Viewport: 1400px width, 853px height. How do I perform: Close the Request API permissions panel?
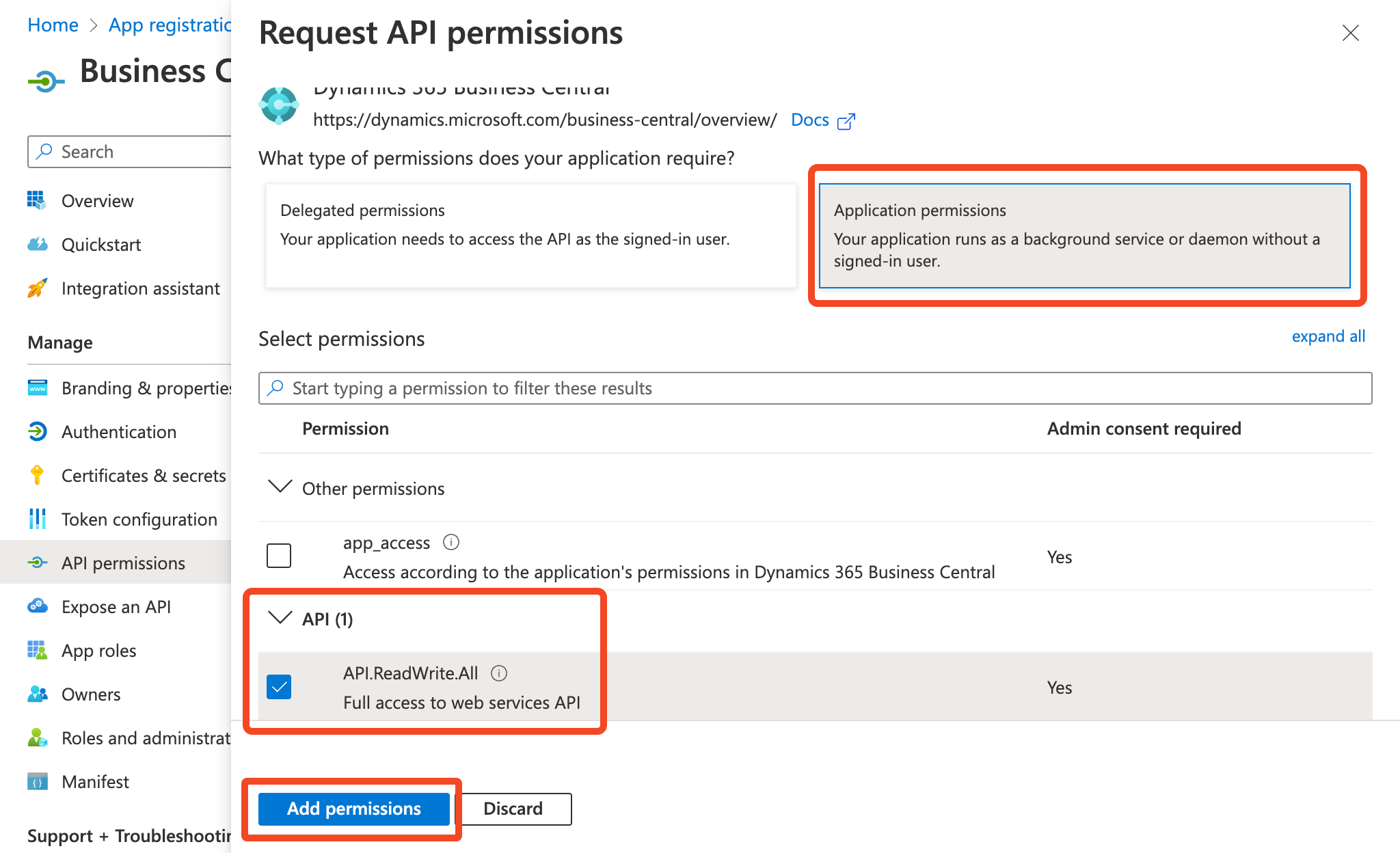[1350, 33]
